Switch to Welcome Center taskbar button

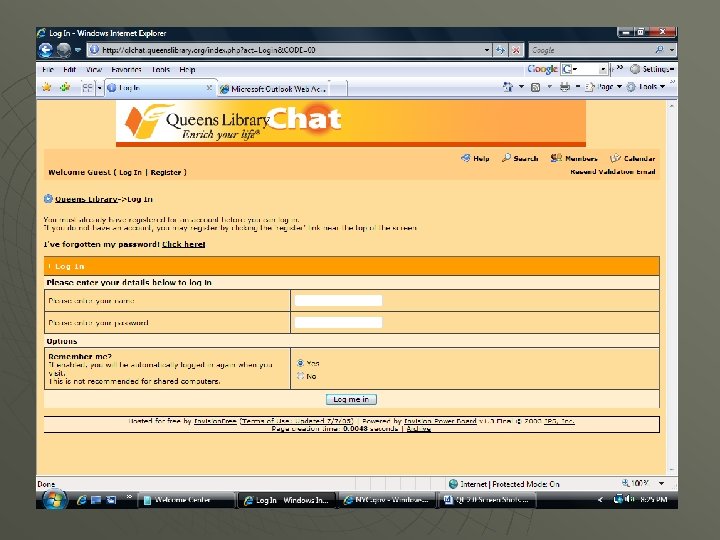coord(186,500)
